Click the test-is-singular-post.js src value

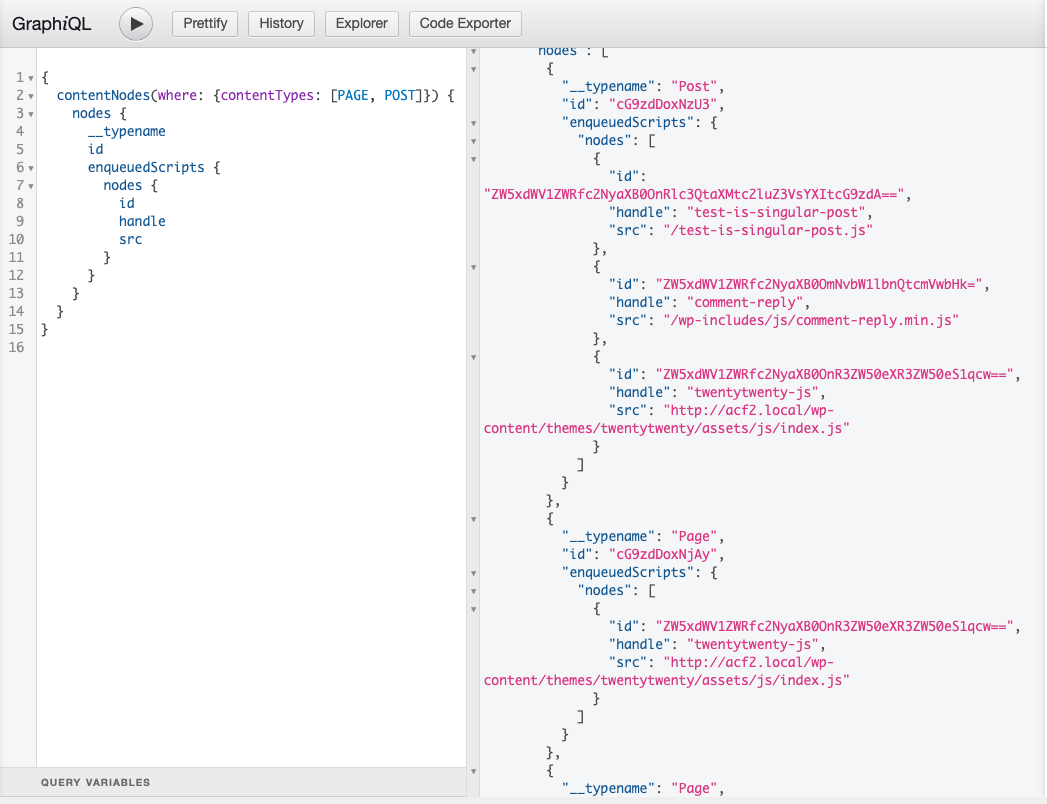coord(768,230)
